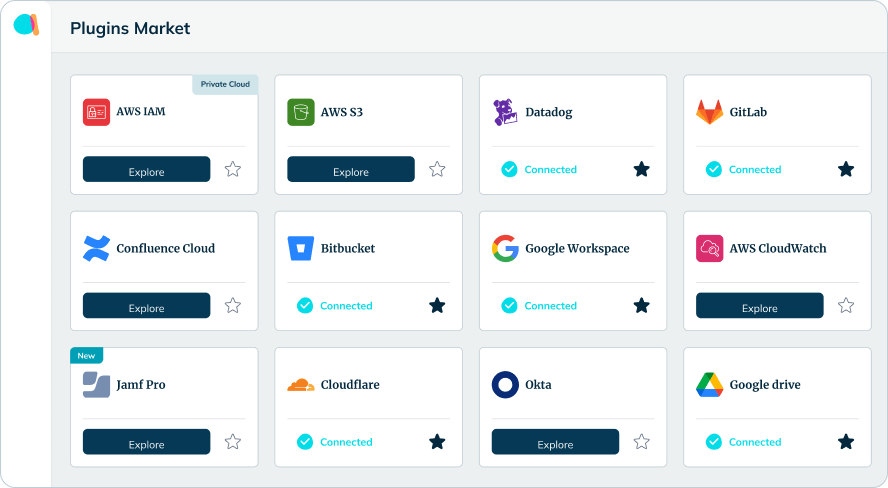Click the Jamf Pro plugin title
Image resolution: width=888 pixels, height=488 pixels.
pyautogui.click(x=141, y=385)
